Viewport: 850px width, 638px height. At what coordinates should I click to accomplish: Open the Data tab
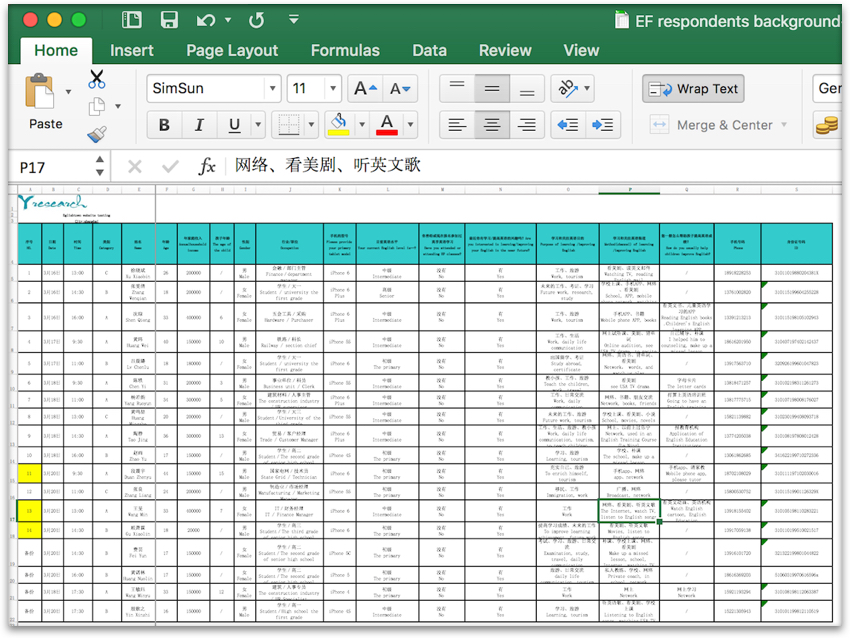tap(429, 50)
